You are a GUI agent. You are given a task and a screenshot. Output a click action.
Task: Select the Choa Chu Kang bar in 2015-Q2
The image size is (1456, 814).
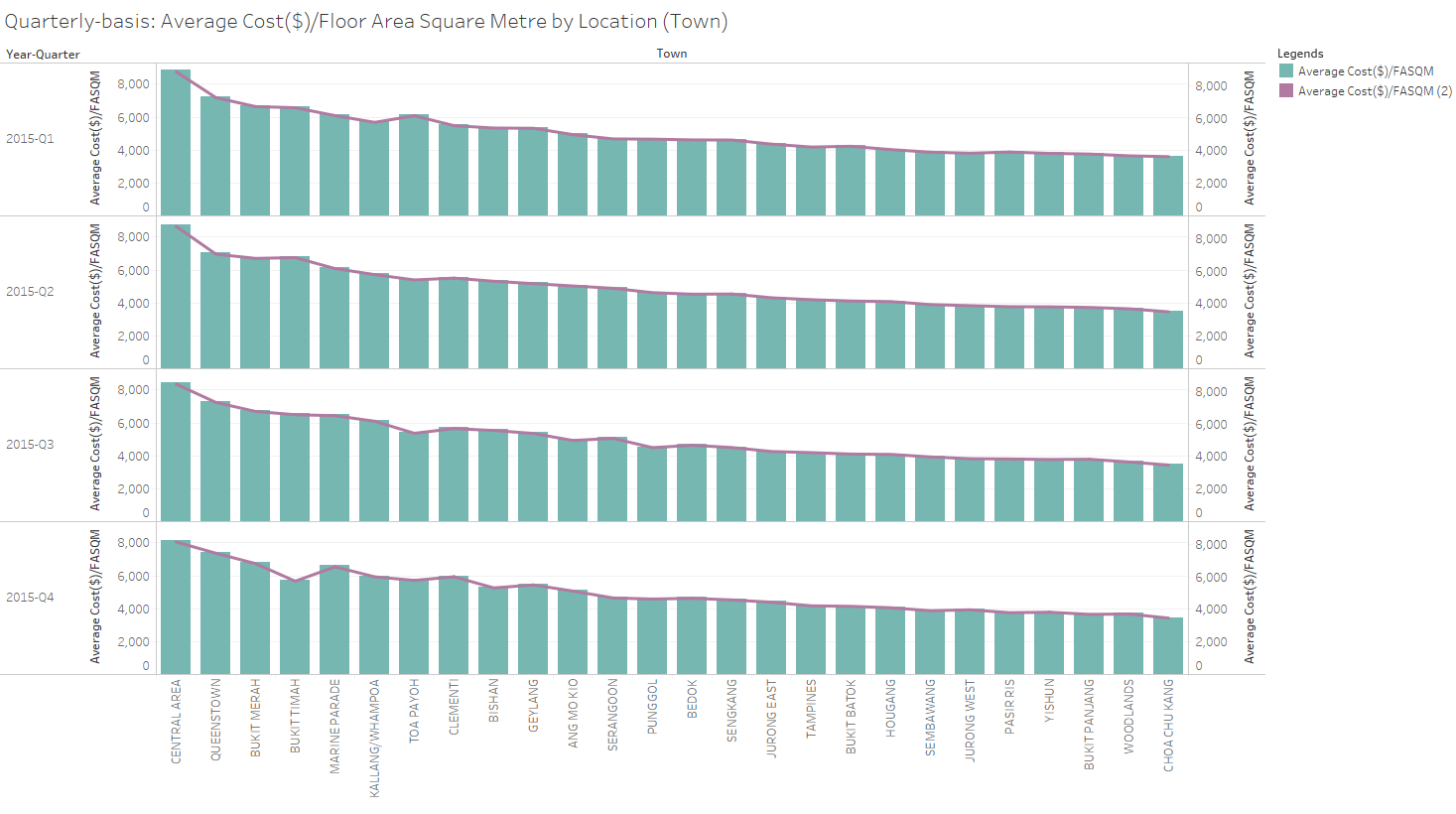tap(1168, 339)
